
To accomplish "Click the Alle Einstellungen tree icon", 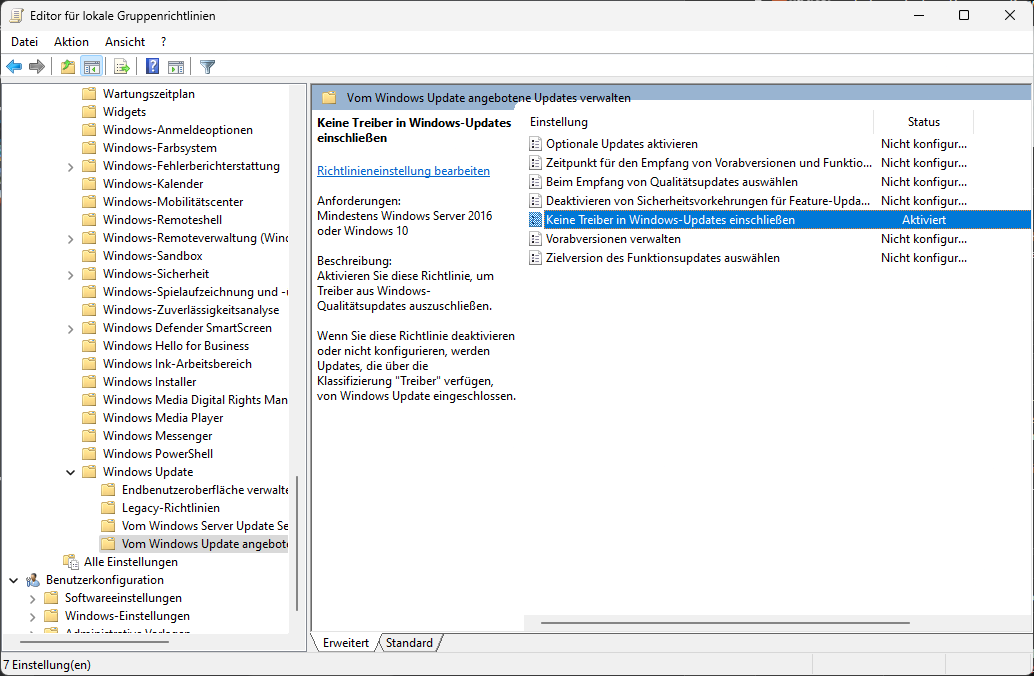I will coord(71,562).
